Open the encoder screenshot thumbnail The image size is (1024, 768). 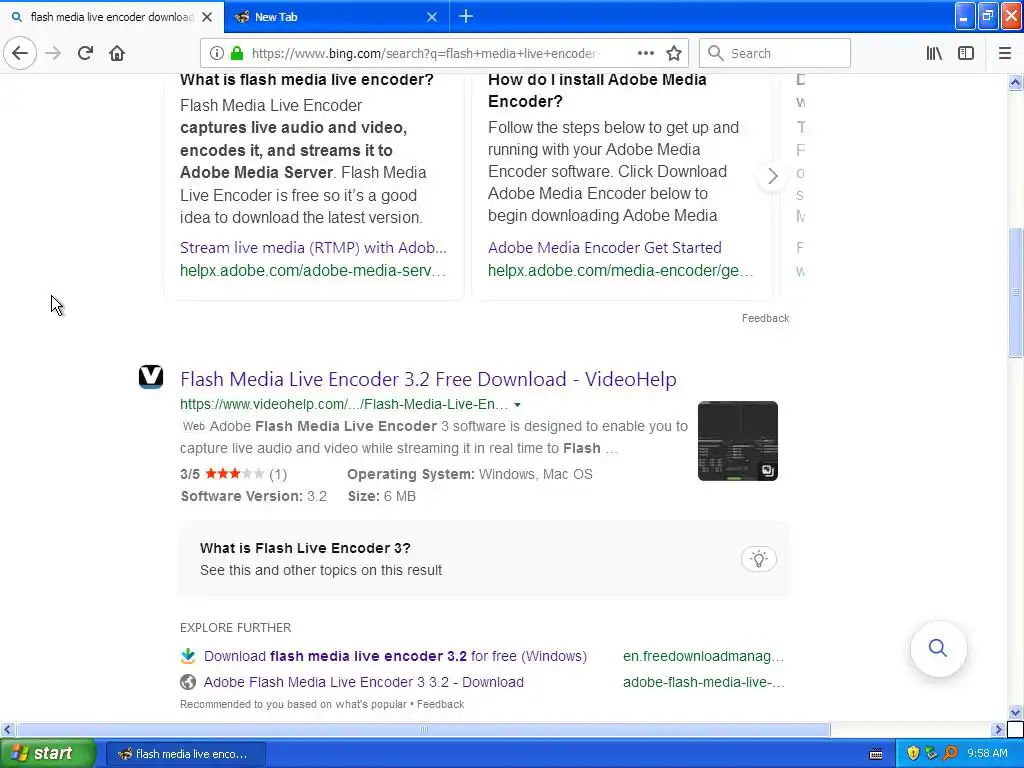[x=737, y=441]
